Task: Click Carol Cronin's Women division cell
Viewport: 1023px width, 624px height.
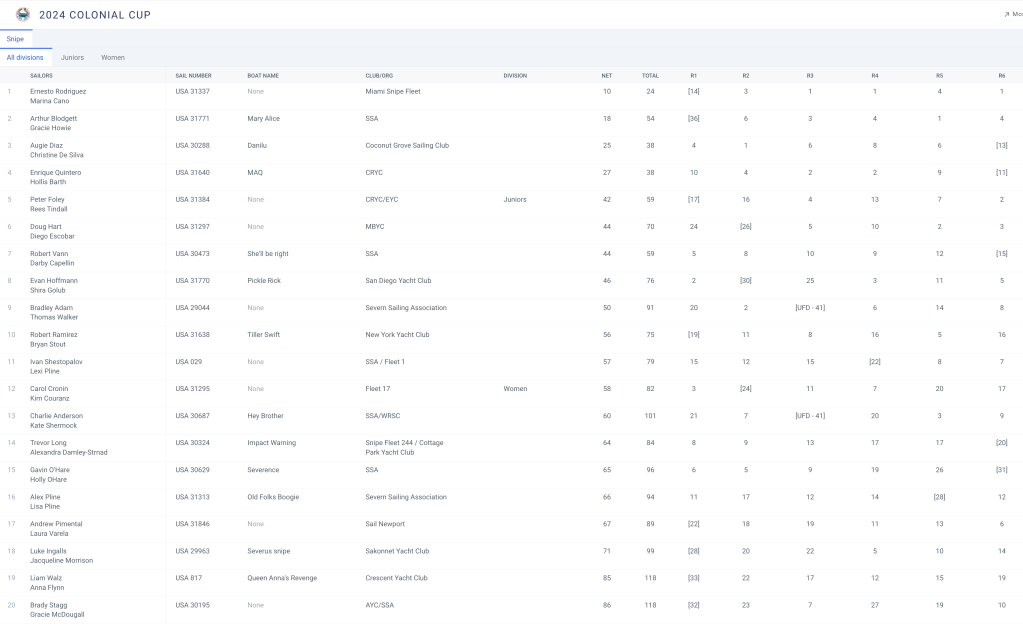Action: coord(515,389)
